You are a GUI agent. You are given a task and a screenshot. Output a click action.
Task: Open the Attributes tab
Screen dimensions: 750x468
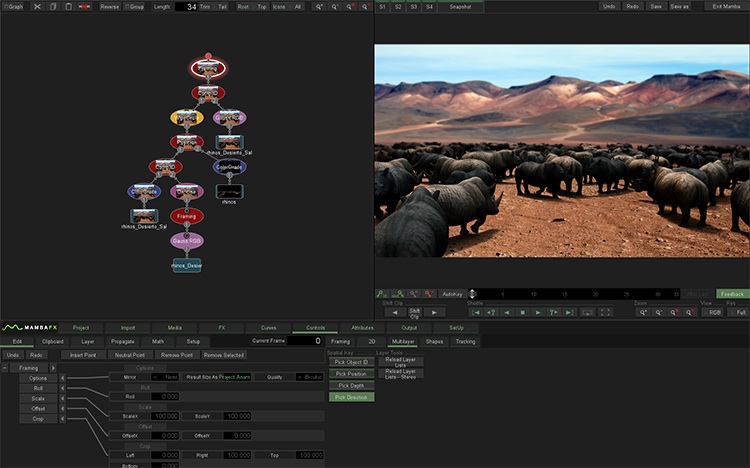[362, 327]
